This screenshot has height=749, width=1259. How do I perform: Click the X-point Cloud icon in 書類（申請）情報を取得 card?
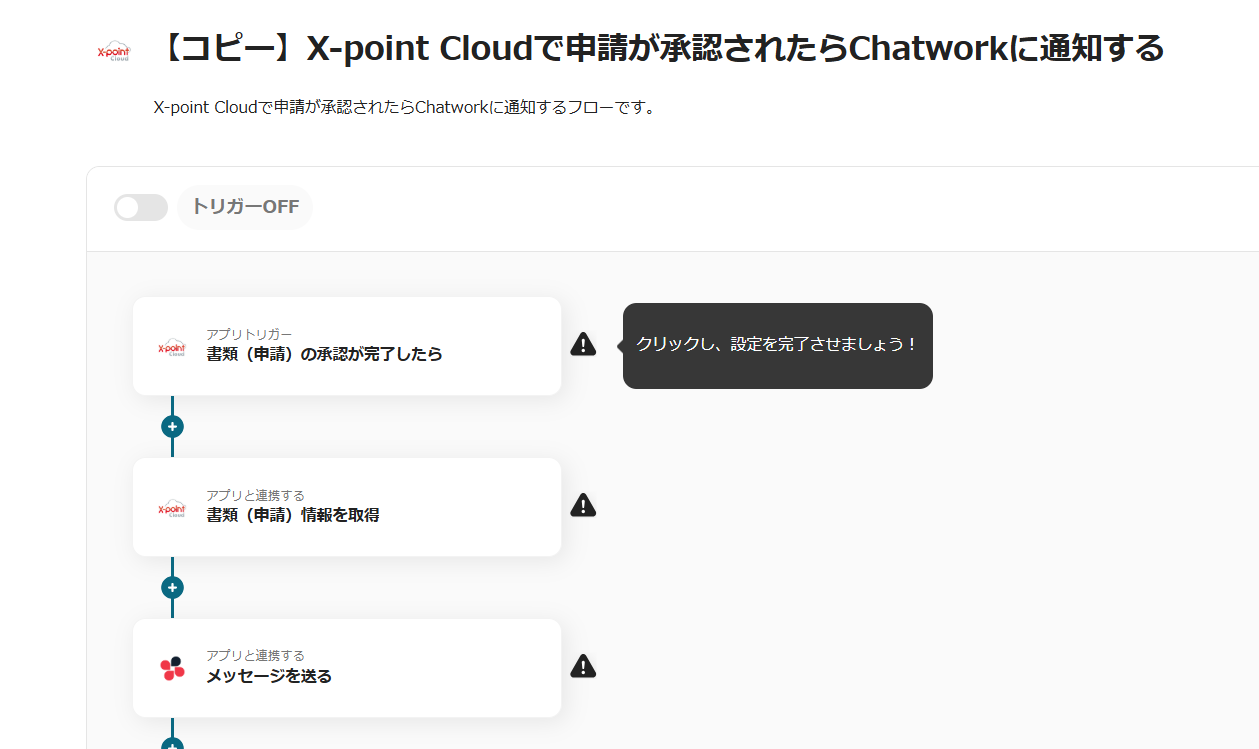172,508
